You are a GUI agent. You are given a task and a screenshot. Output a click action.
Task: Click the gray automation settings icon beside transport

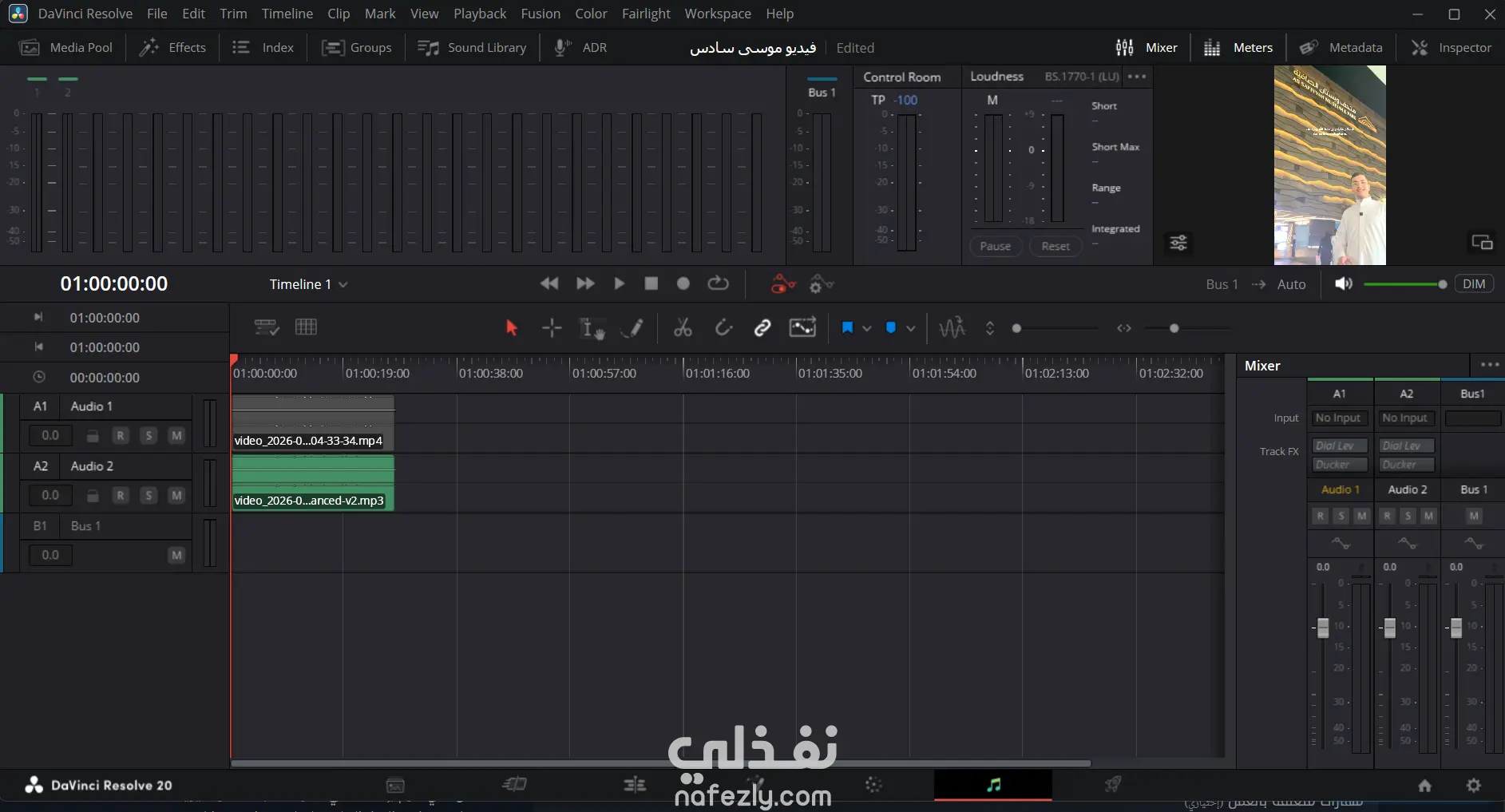tap(822, 283)
